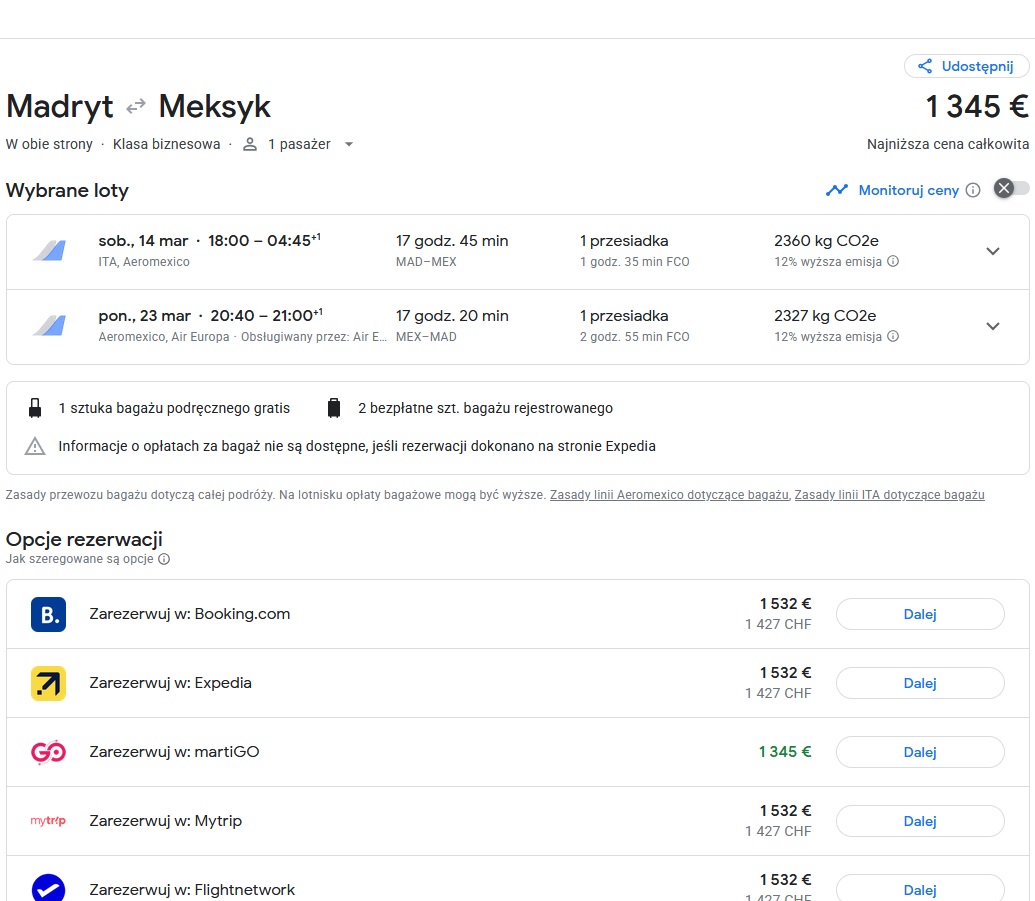1035x901 pixels.
Task: Click the Booking.com logo icon
Action: coord(48,615)
